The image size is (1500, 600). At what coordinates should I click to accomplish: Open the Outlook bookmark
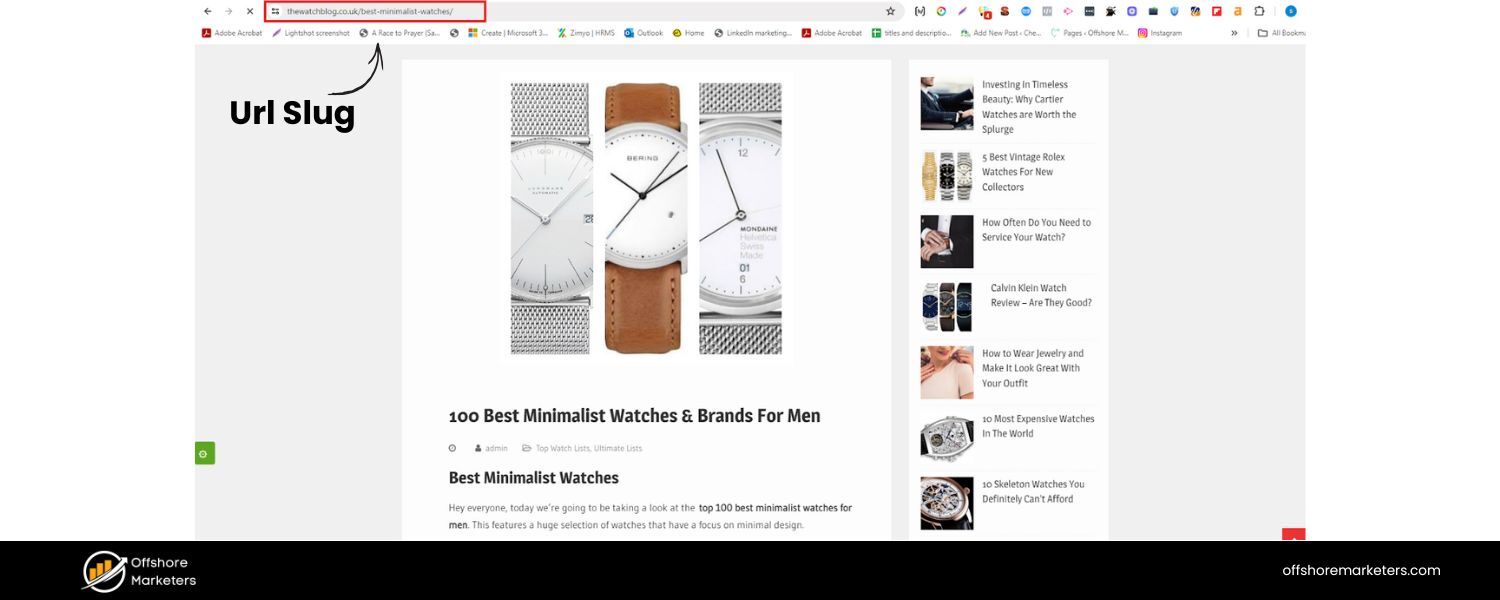[x=643, y=33]
